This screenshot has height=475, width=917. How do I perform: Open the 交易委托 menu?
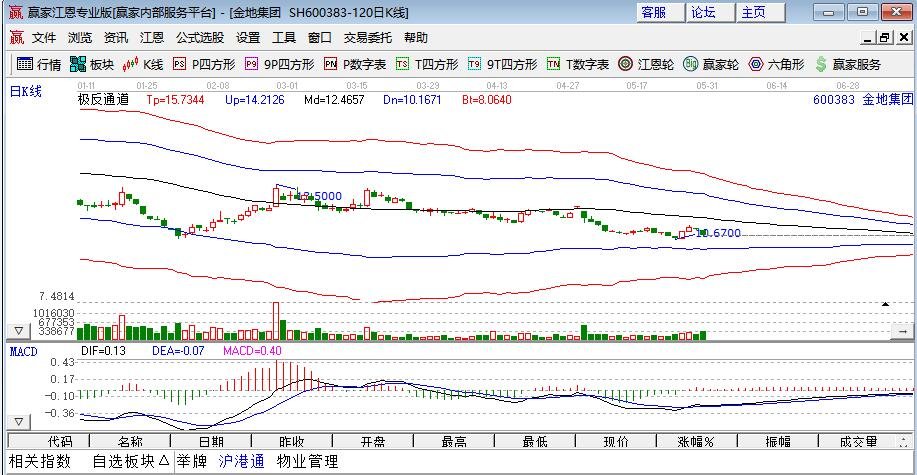368,38
